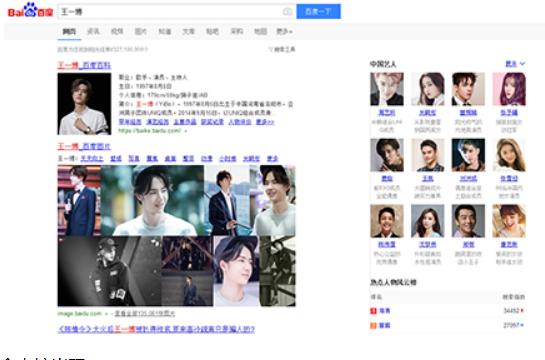This screenshot has height=360, width=545.
Task: Click the Baike result profile photo
Action: (x=84, y=104)
